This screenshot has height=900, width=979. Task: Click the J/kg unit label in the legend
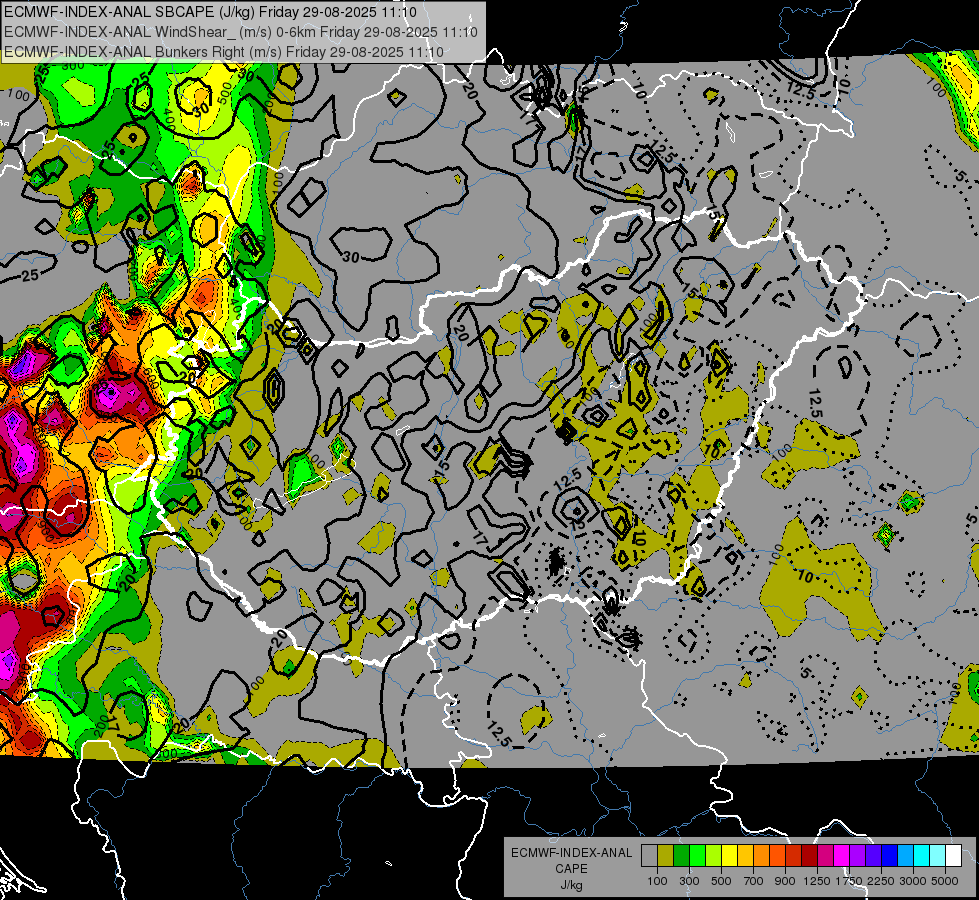point(571,885)
